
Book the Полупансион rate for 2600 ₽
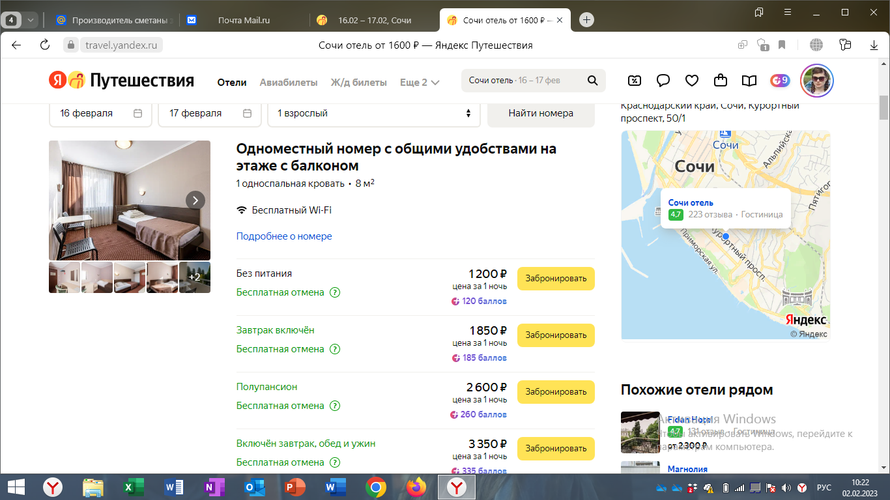click(x=556, y=392)
